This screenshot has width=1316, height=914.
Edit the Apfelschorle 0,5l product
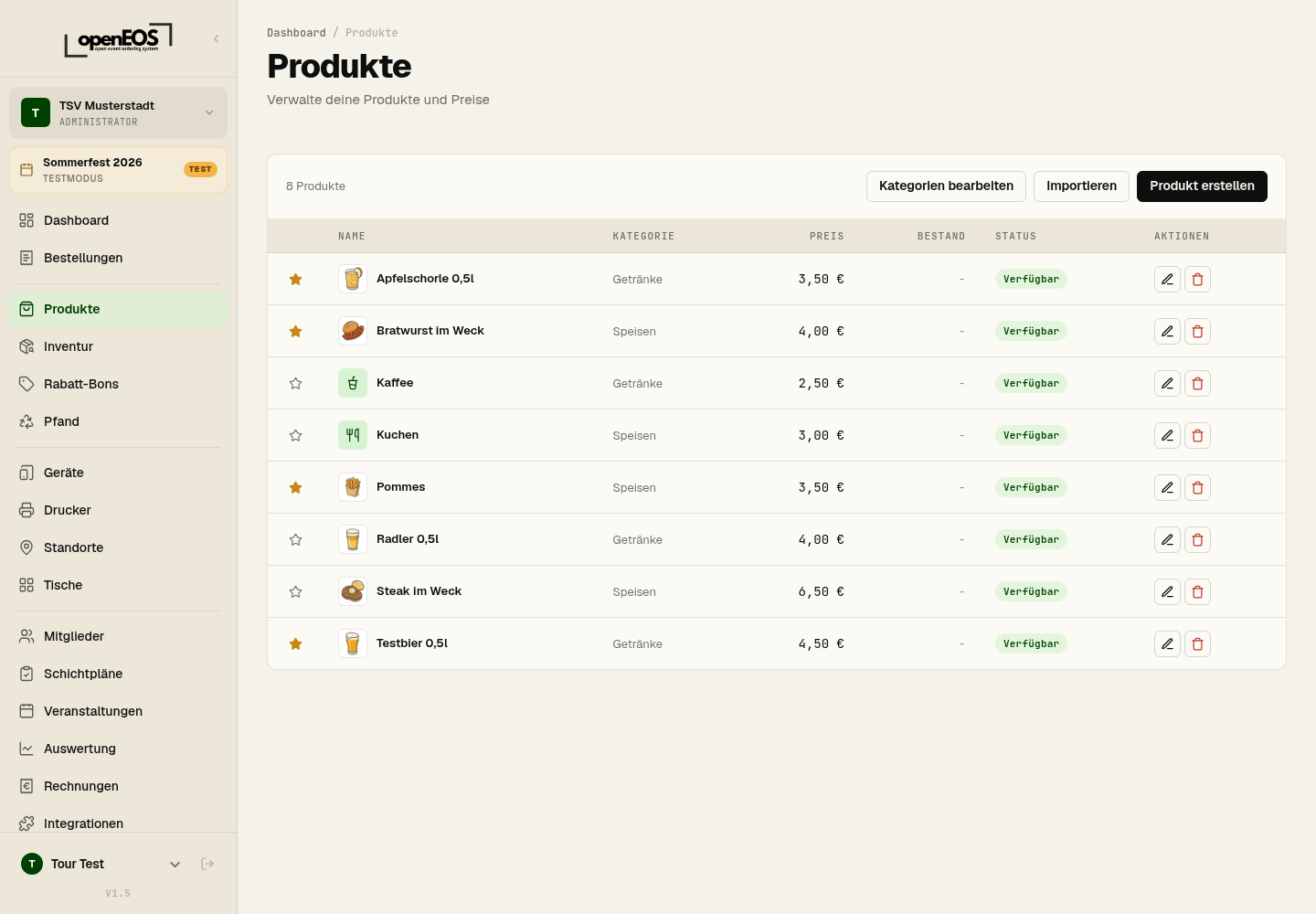1167,279
